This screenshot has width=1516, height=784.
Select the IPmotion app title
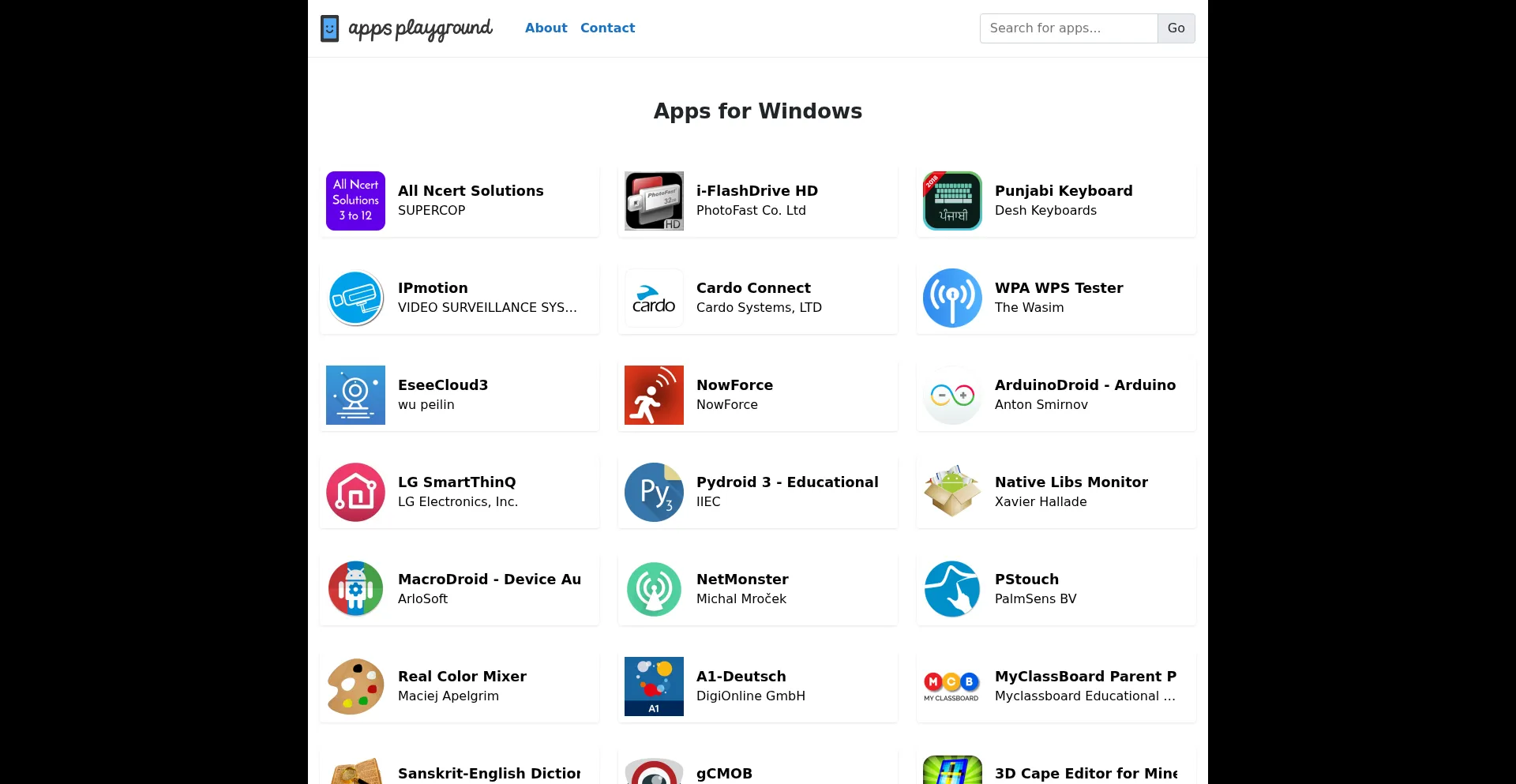point(433,288)
